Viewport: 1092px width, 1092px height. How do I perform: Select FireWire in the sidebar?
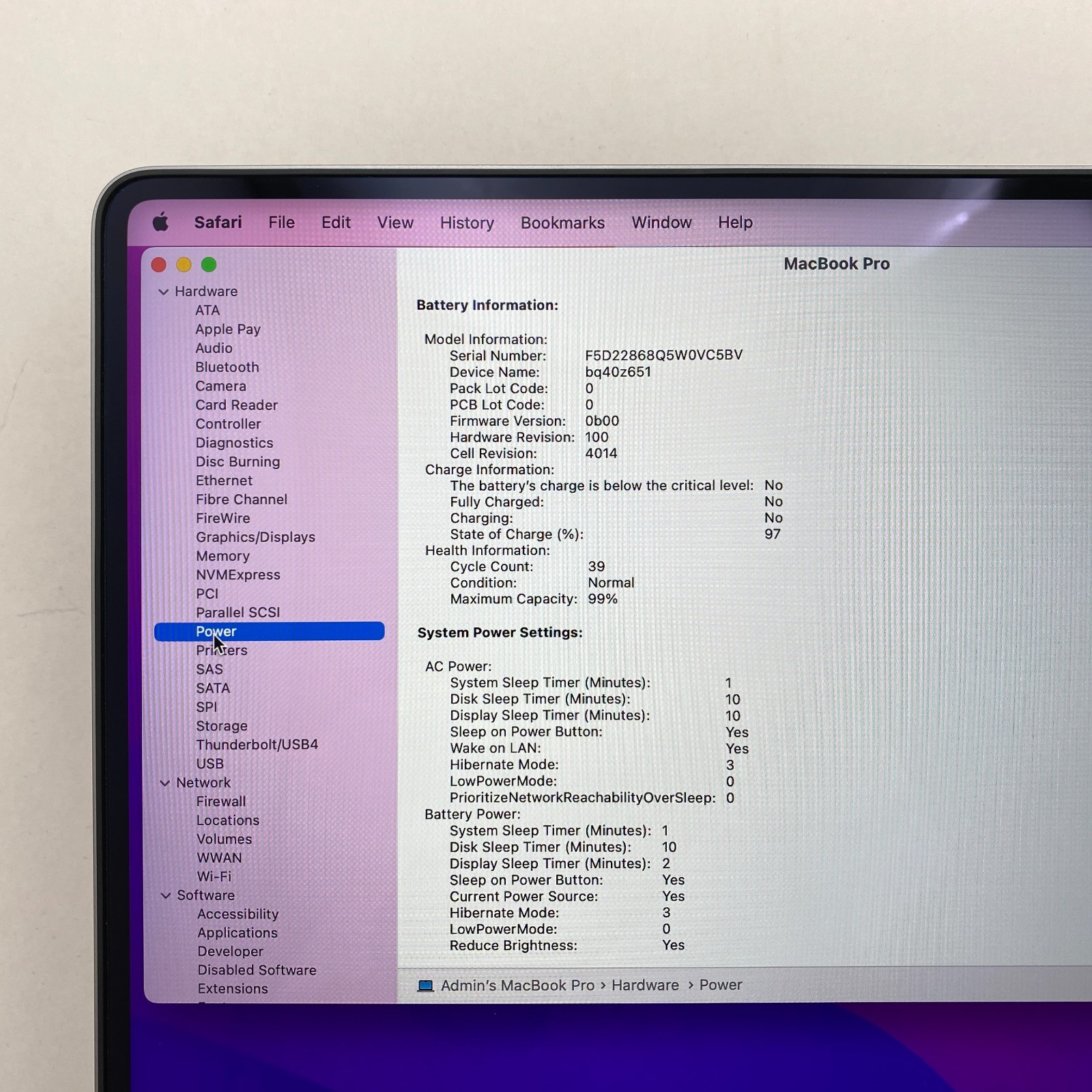coord(222,519)
